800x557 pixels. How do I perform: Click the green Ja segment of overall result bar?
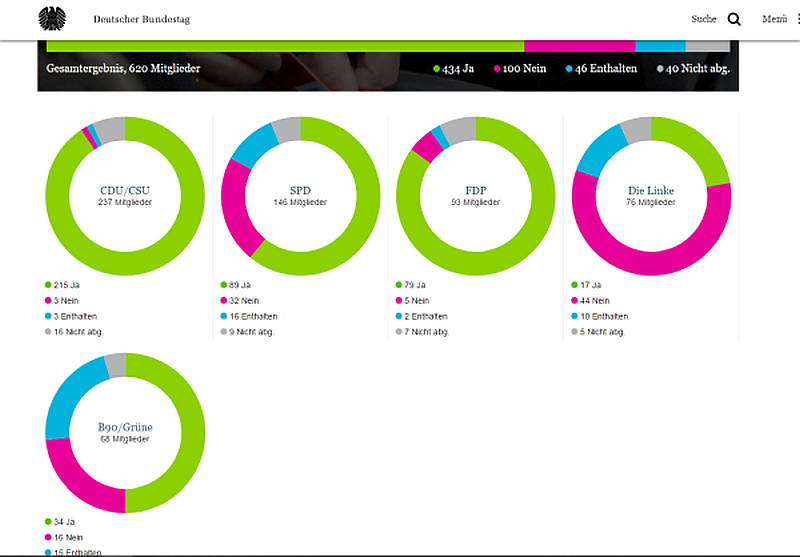pos(285,46)
